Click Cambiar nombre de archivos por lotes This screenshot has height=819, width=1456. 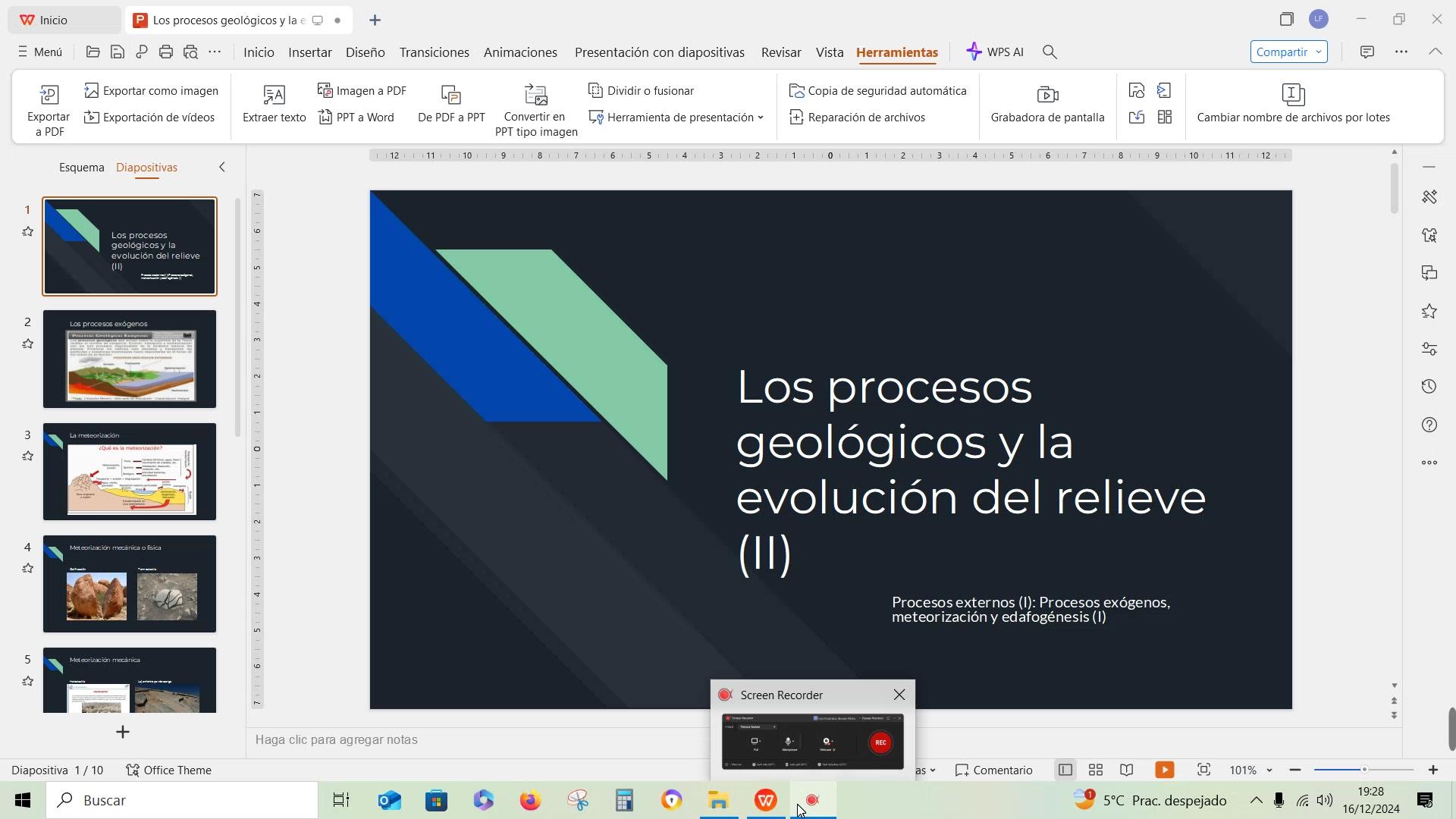(x=1293, y=105)
